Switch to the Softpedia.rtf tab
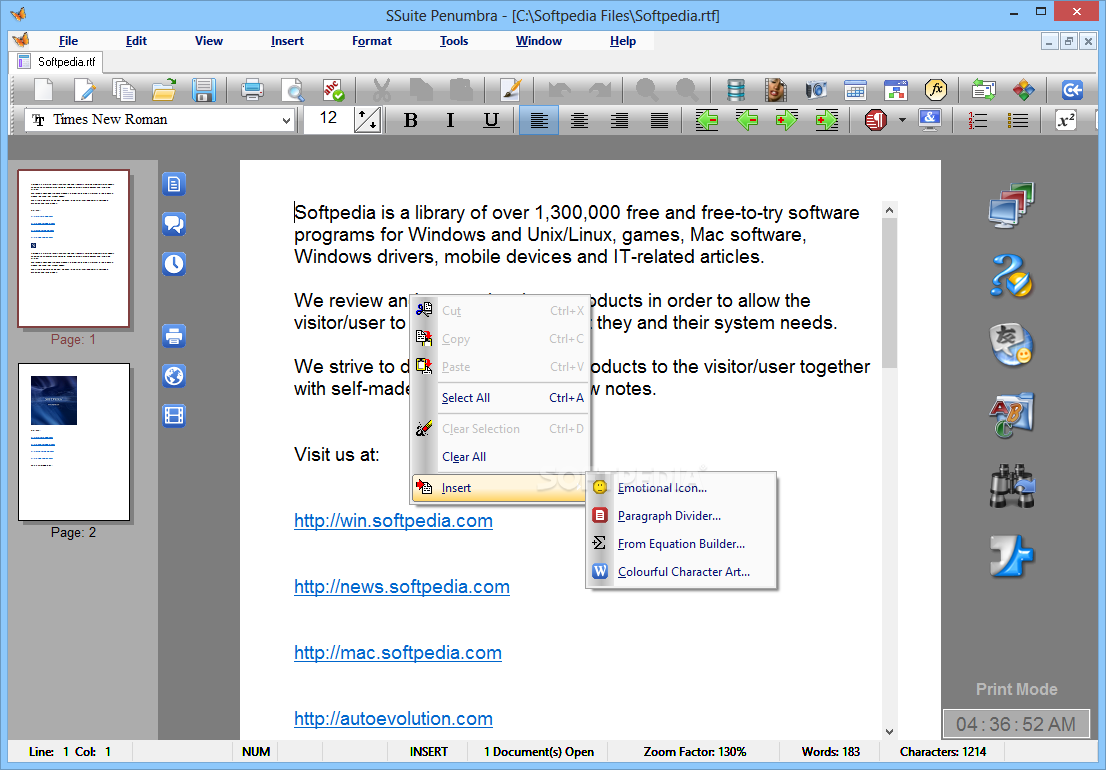 point(57,62)
